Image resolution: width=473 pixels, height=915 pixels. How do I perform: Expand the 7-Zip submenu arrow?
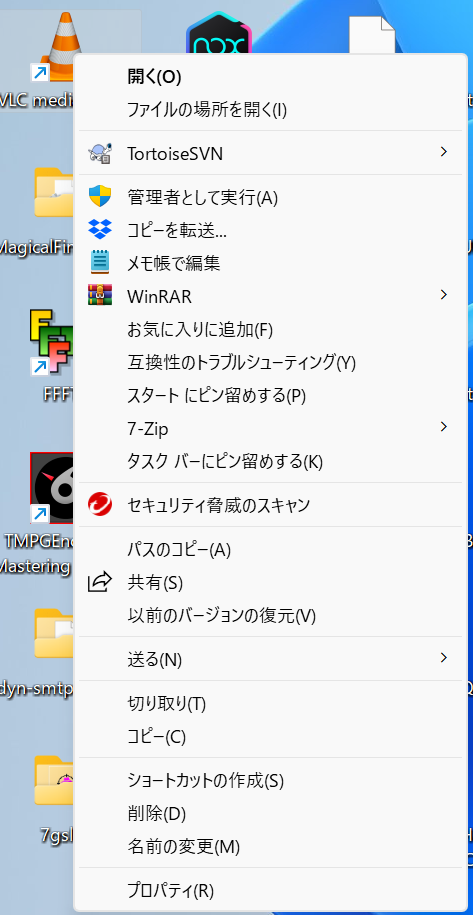tap(444, 427)
